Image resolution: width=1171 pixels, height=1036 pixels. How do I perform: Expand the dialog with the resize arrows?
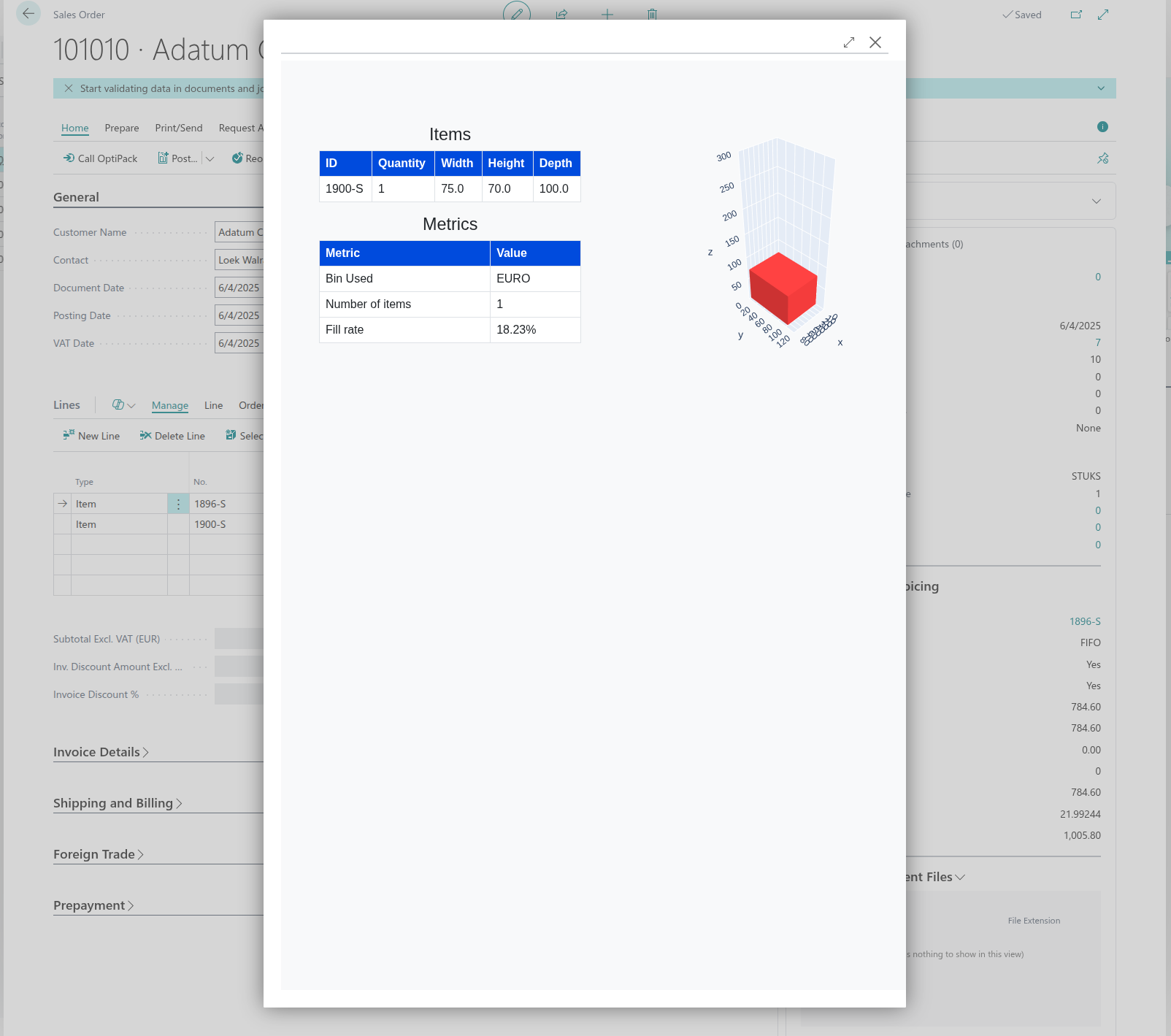click(x=848, y=42)
